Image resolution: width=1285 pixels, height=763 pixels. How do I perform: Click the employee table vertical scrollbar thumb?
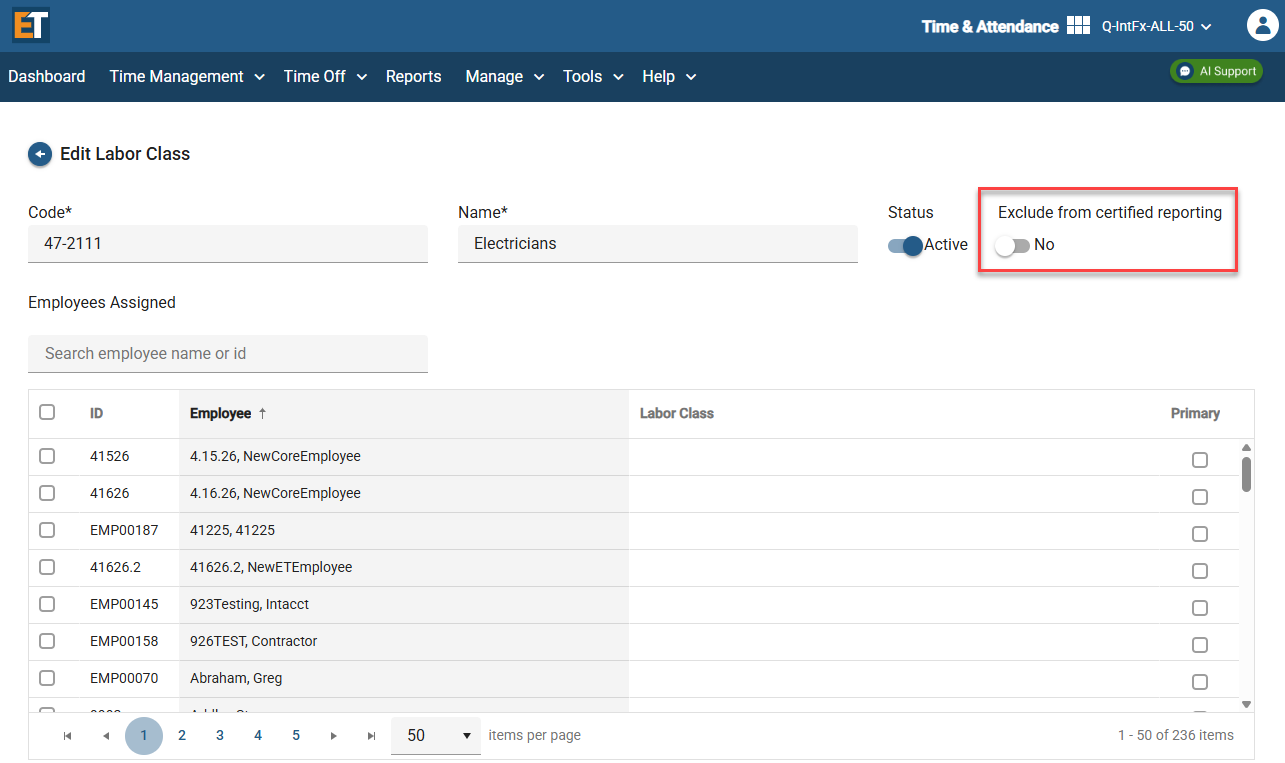pos(1246,475)
